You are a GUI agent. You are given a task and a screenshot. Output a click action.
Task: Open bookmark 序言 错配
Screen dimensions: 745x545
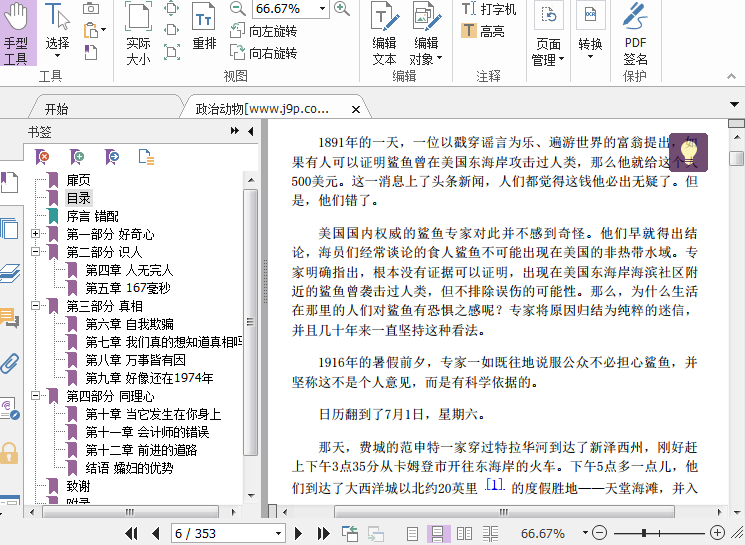pyautogui.click(x=92, y=216)
